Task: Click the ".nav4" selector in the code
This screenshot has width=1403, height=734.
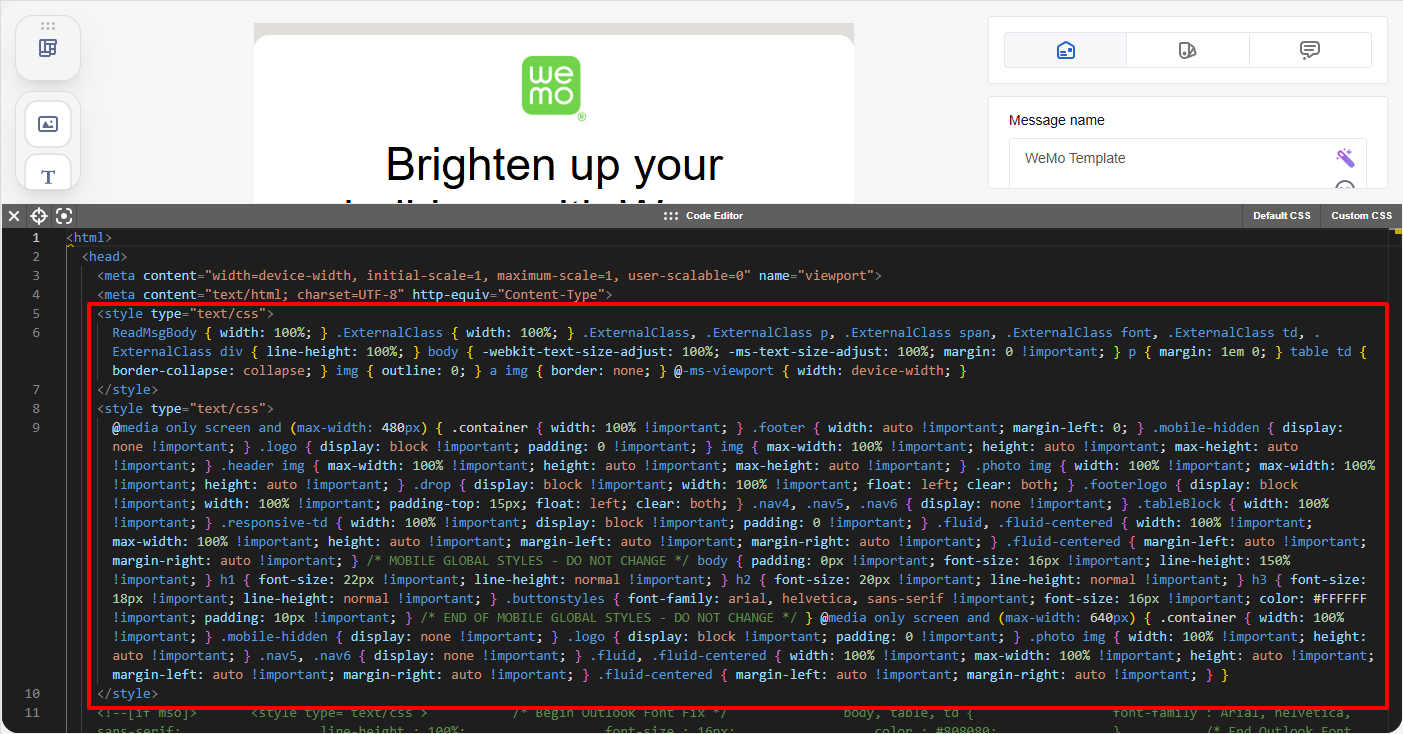Action: pyautogui.click(x=772, y=504)
